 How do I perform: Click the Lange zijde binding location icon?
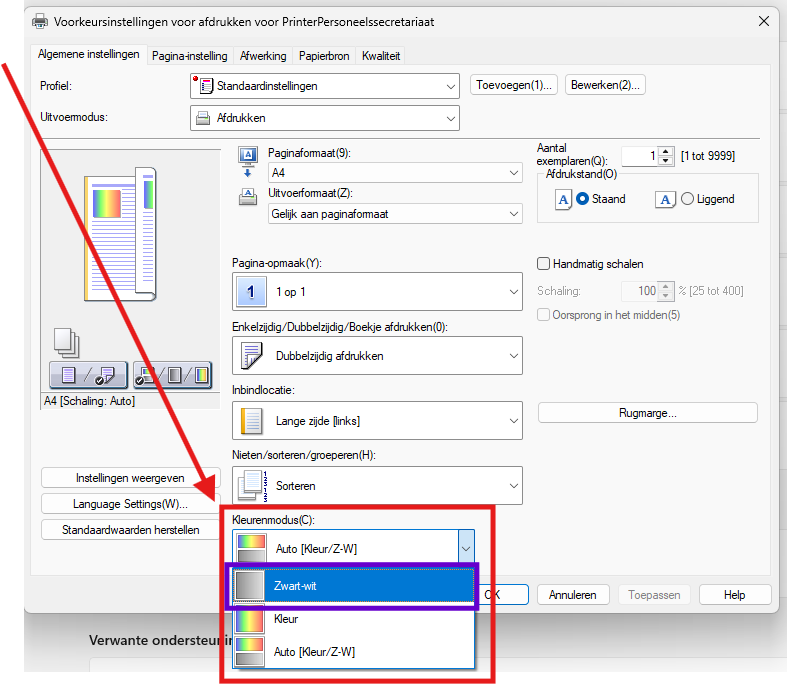[251, 421]
